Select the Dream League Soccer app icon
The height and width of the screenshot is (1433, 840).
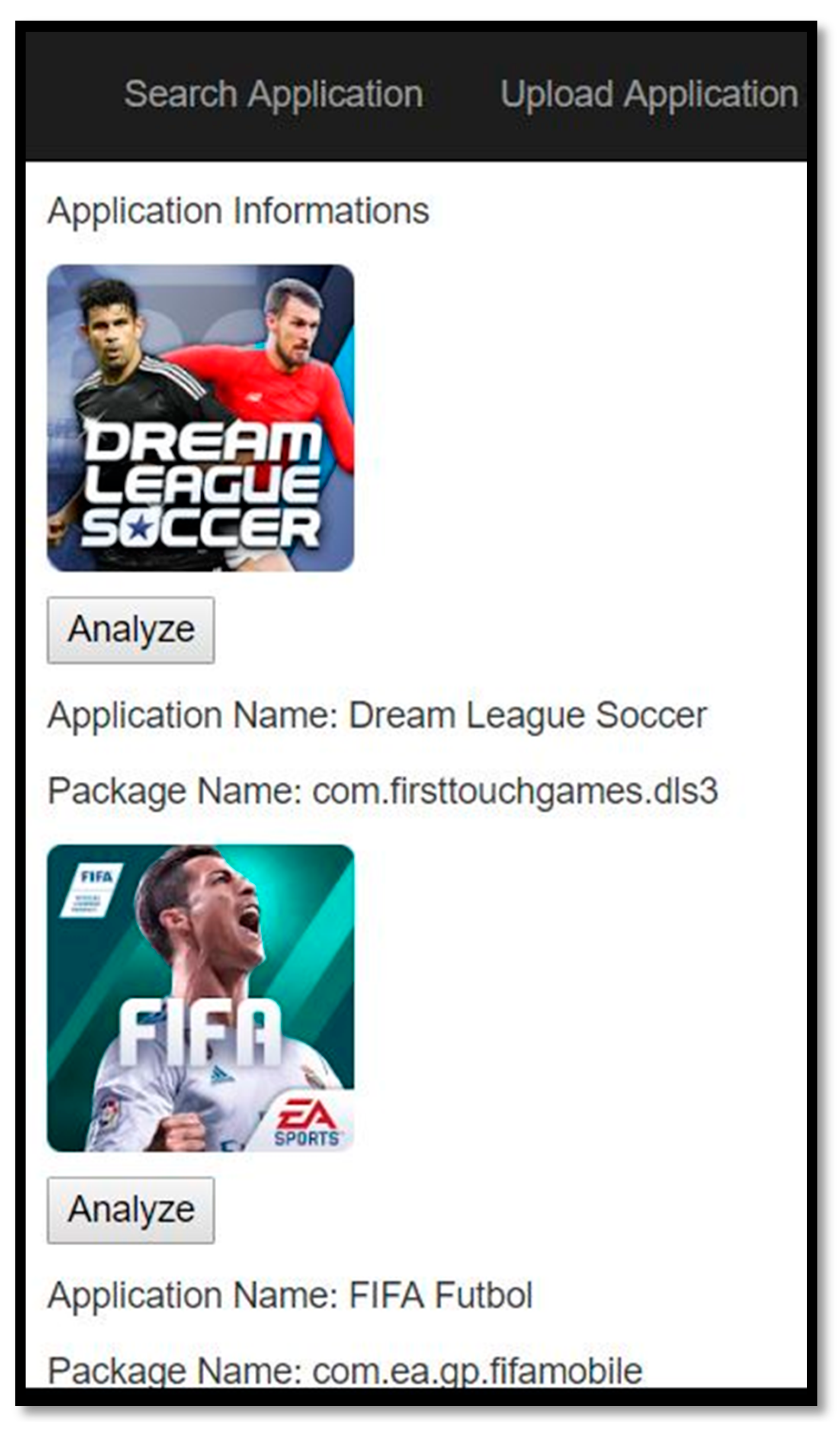coord(201,418)
